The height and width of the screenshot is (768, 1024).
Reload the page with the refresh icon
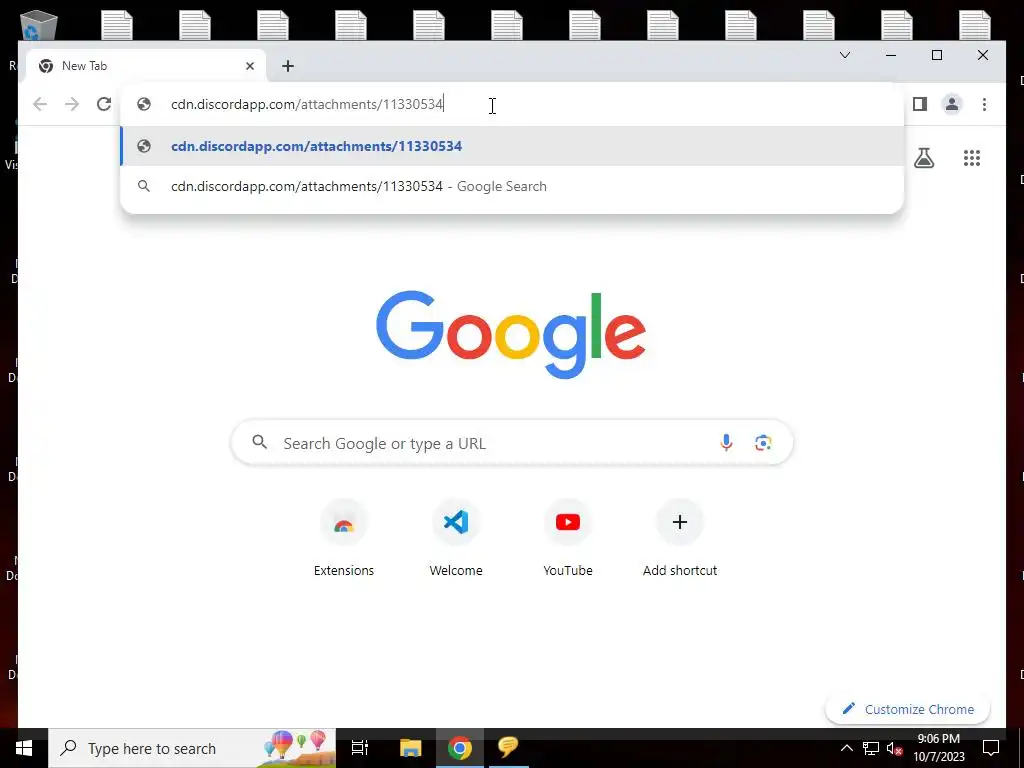pyautogui.click(x=104, y=104)
